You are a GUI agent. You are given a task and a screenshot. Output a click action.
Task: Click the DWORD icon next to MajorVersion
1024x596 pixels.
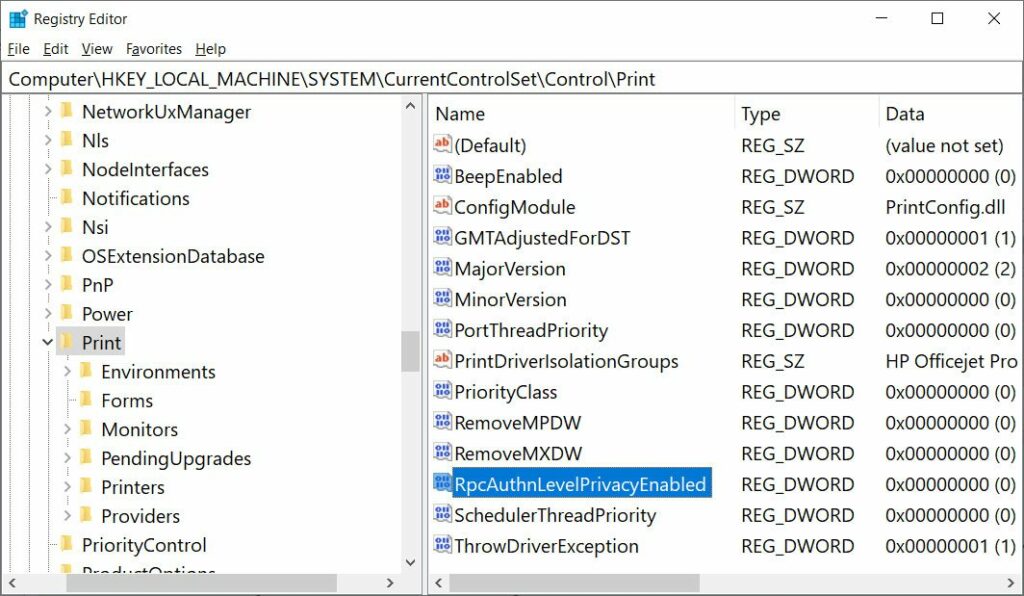[x=441, y=269]
